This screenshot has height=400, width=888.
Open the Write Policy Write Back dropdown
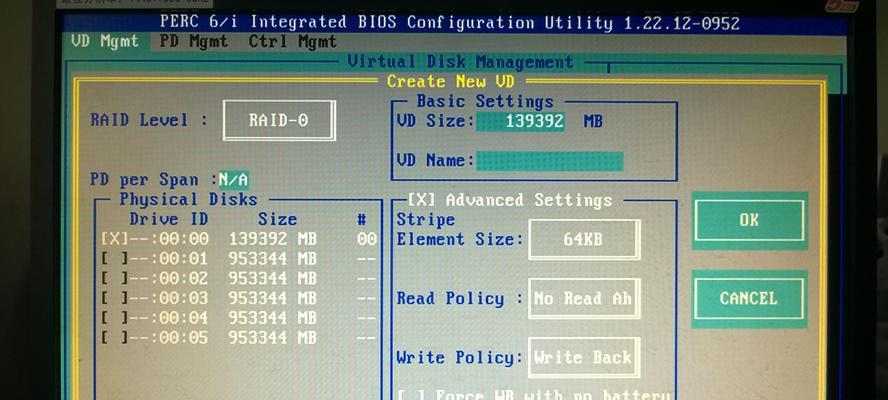pyautogui.click(x=584, y=358)
